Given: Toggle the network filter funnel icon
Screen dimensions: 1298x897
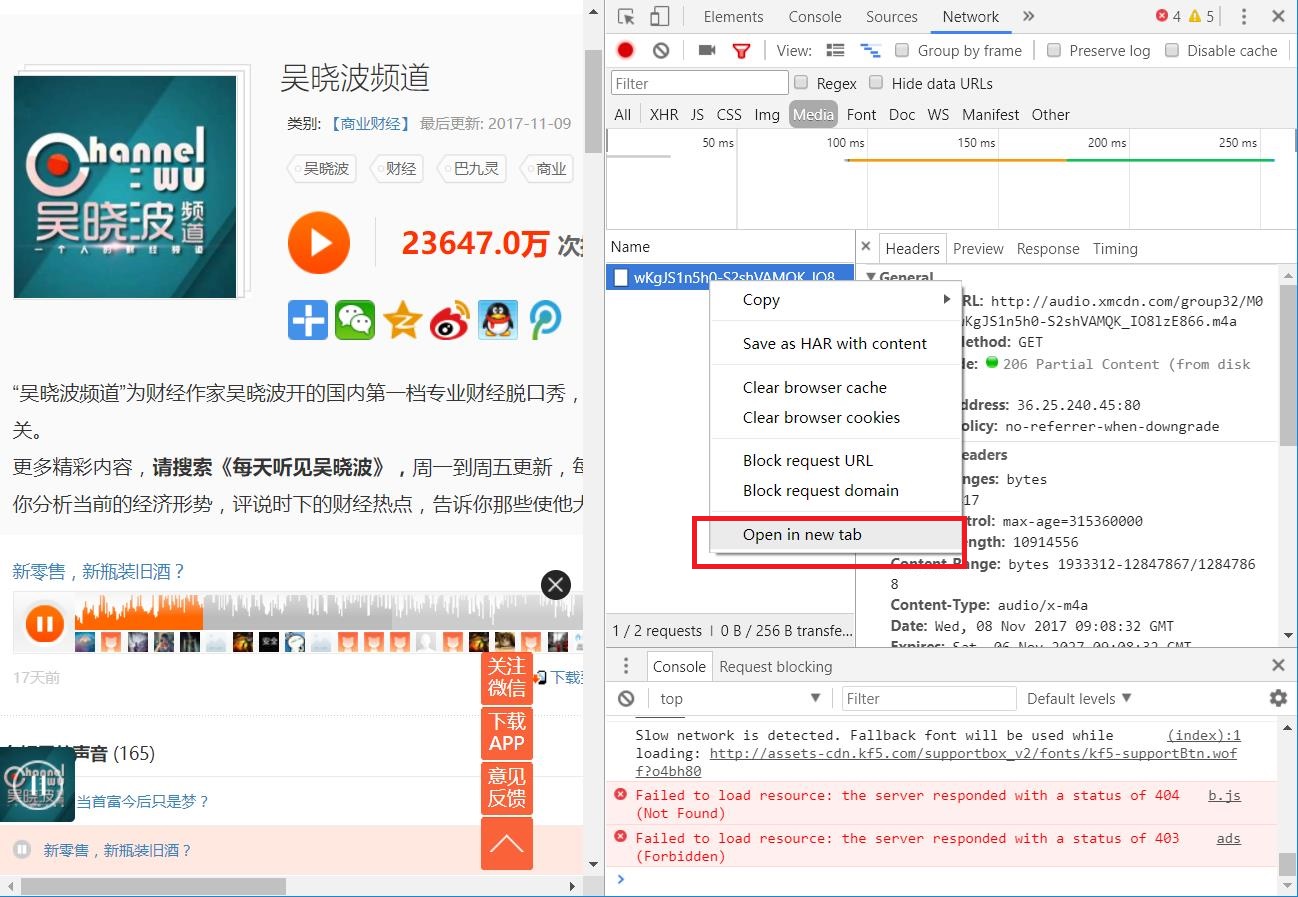Looking at the screenshot, I should [x=741, y=50].
